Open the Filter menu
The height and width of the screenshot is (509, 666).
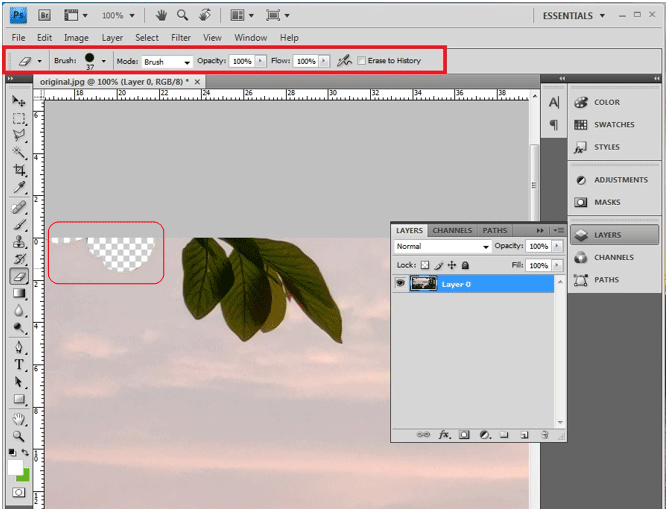181,38
